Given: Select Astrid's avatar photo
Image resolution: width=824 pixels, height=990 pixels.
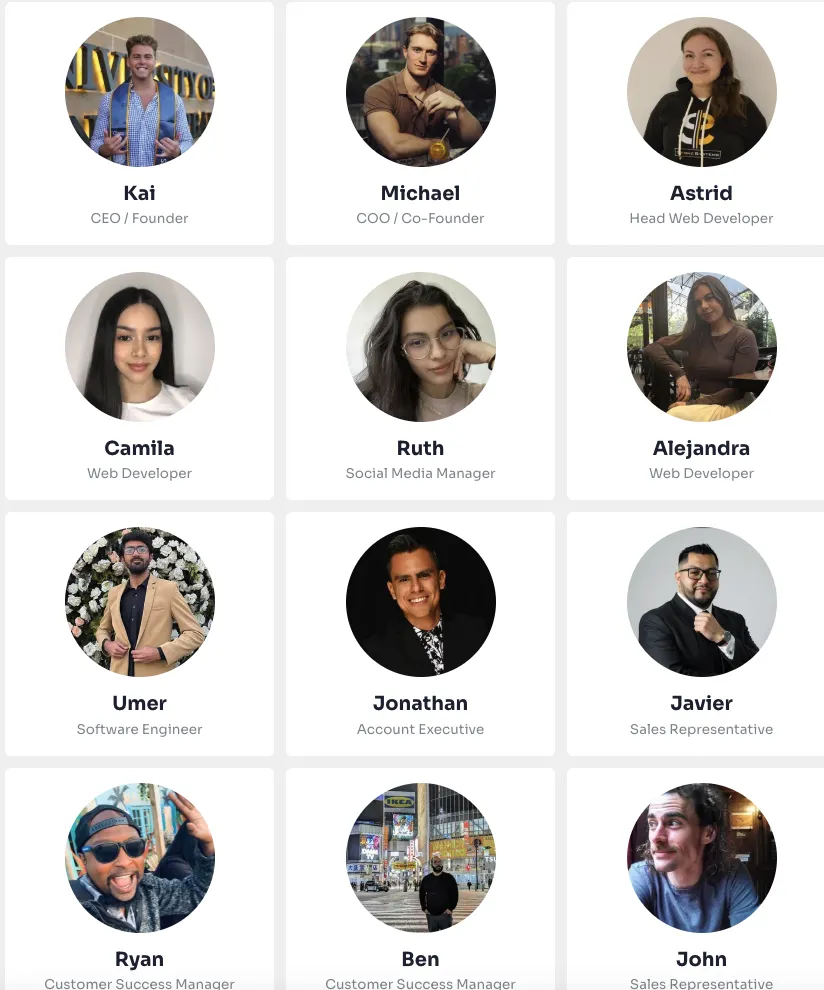Looking at the screenshot, I should [x=702, y=92].
